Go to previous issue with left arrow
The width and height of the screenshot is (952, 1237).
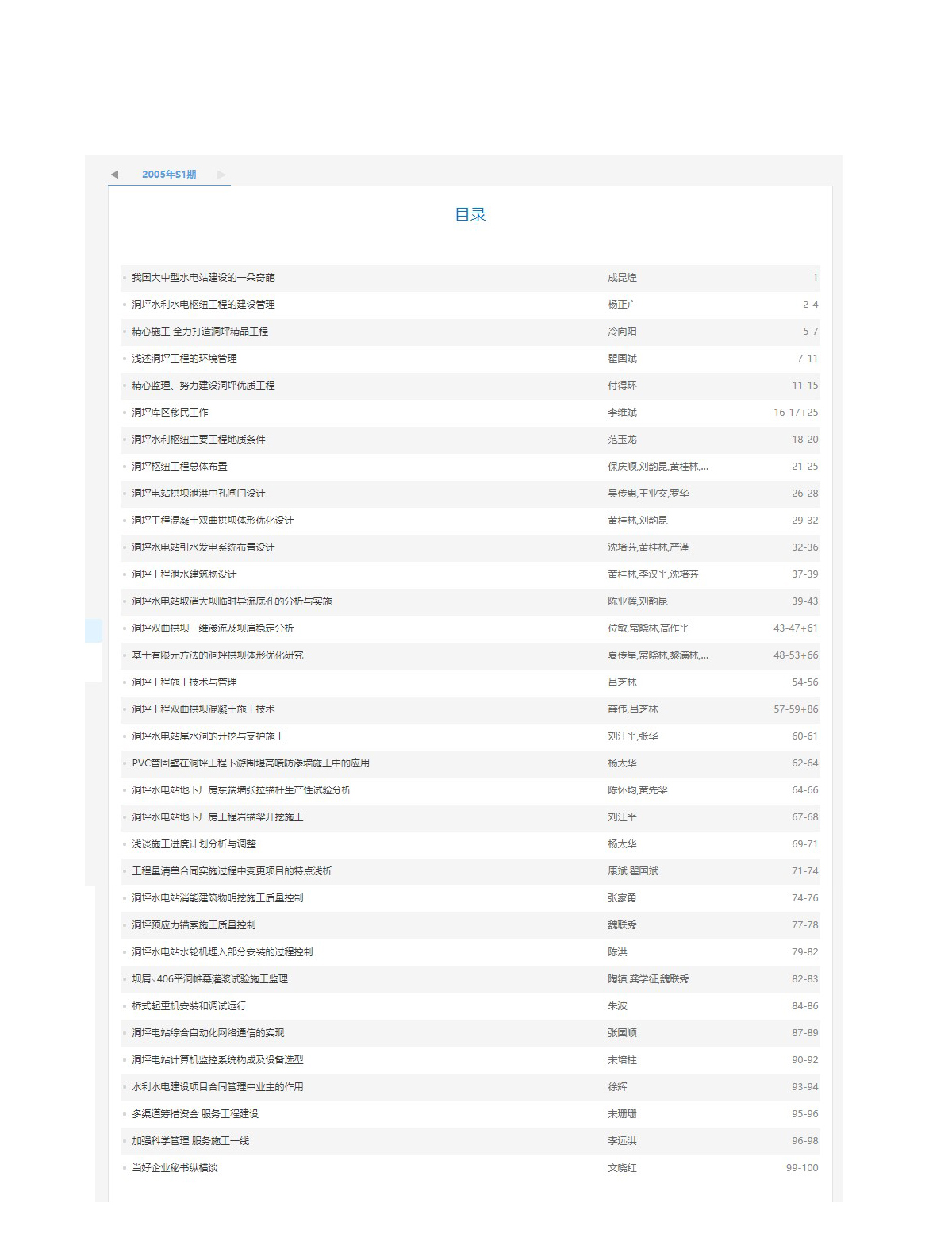114,175
